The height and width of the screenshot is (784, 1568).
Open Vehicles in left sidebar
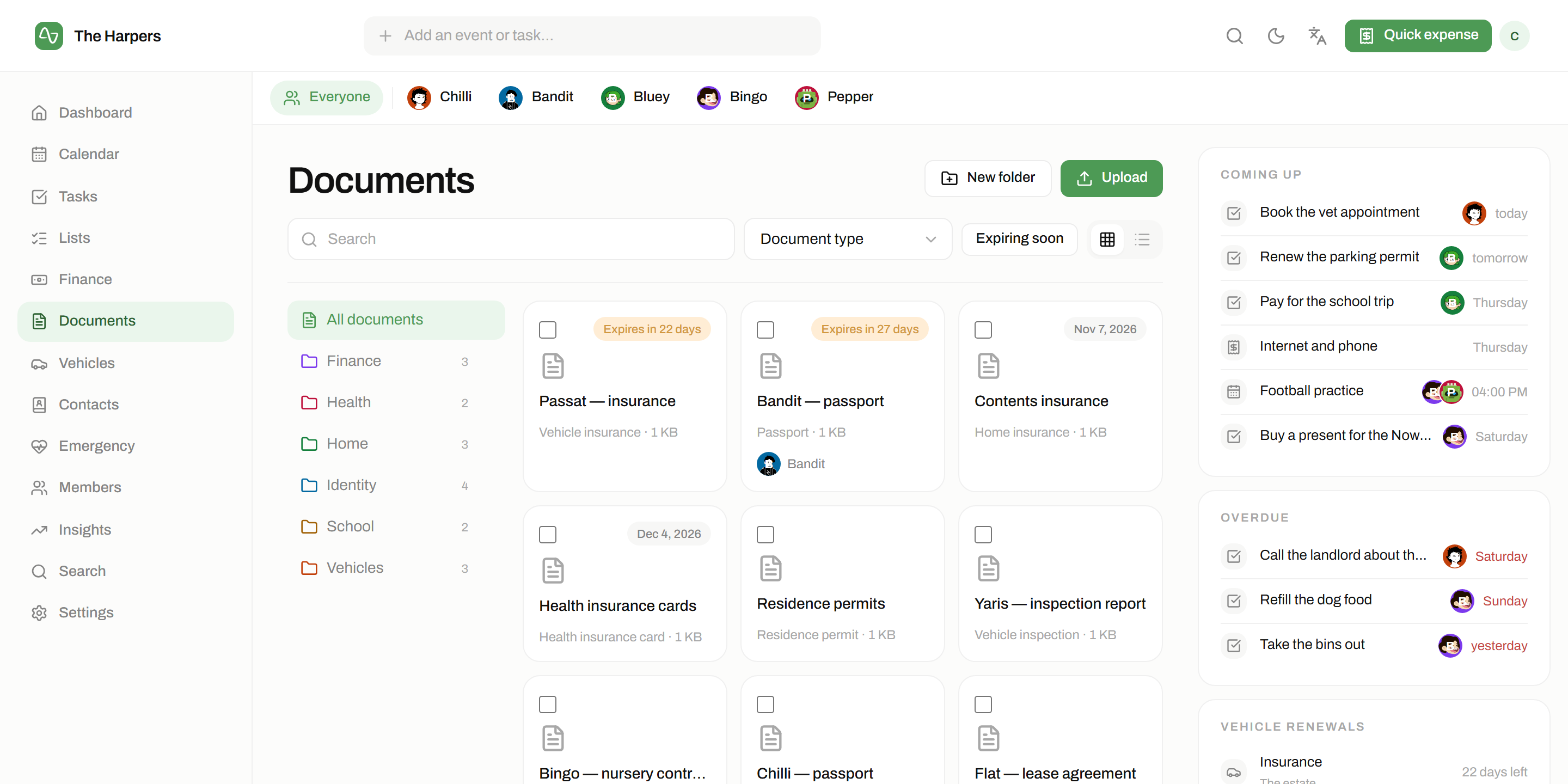point(125,363)
